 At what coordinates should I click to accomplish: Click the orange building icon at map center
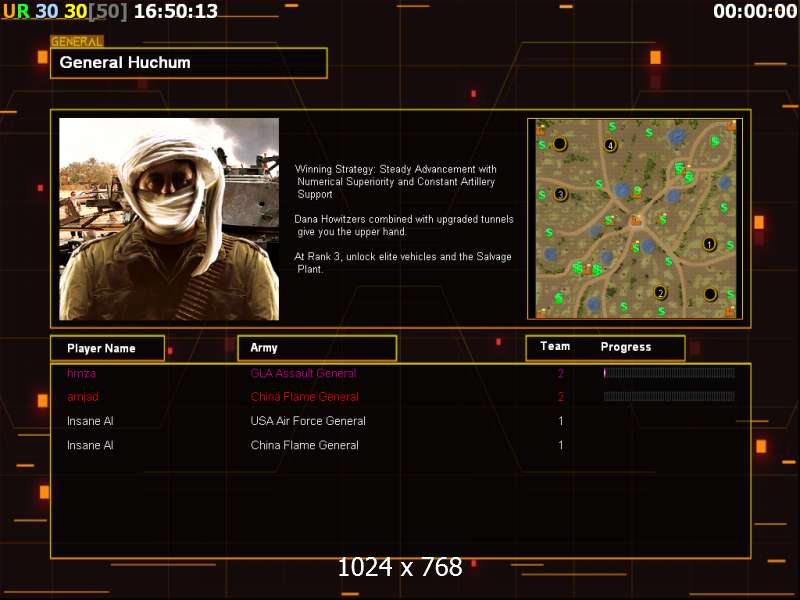pos(635,220)
